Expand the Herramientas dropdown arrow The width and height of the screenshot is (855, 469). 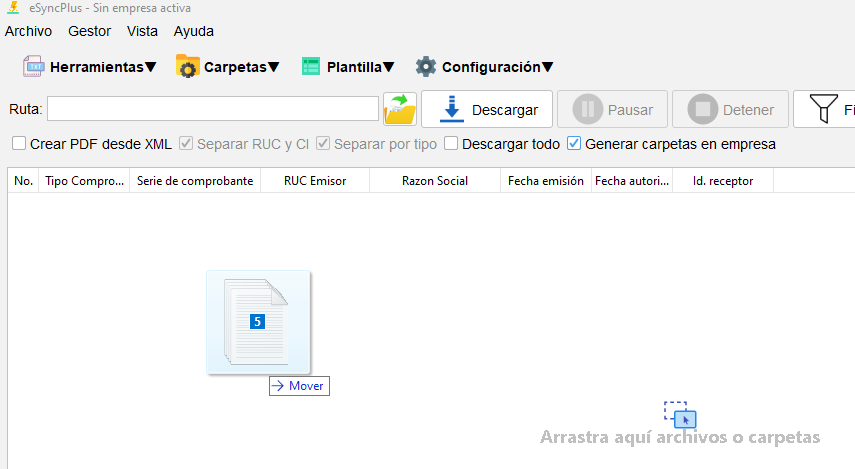click(151, 68)
